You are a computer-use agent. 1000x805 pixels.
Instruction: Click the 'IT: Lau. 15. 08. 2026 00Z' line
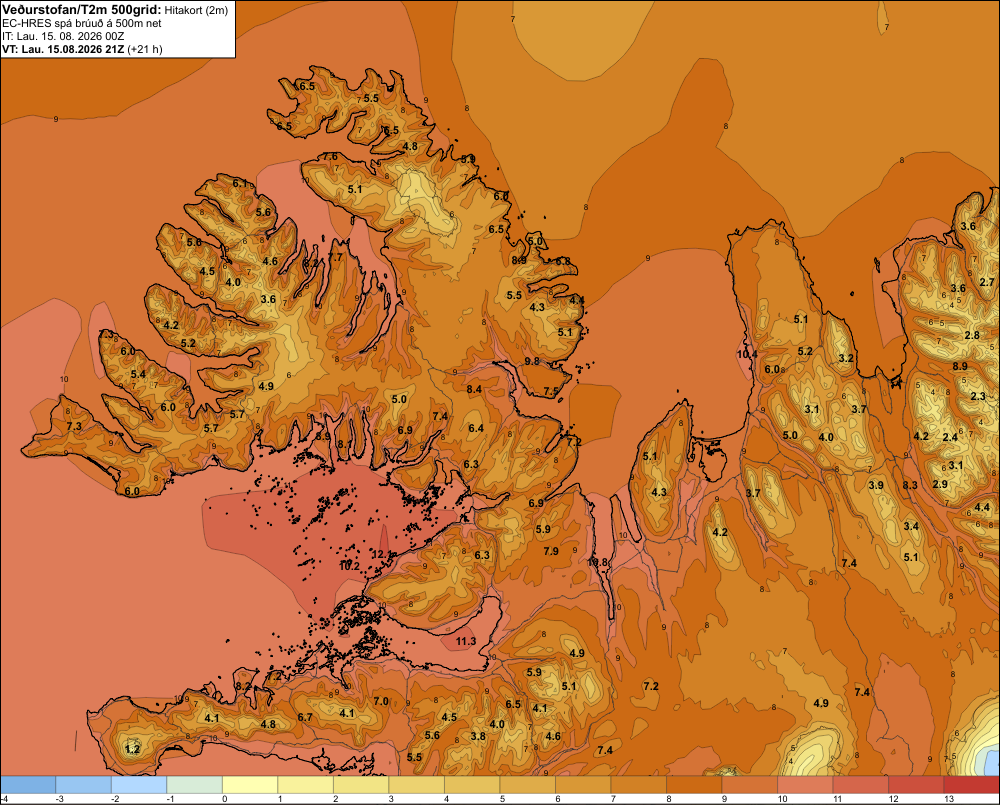[63, 36]
